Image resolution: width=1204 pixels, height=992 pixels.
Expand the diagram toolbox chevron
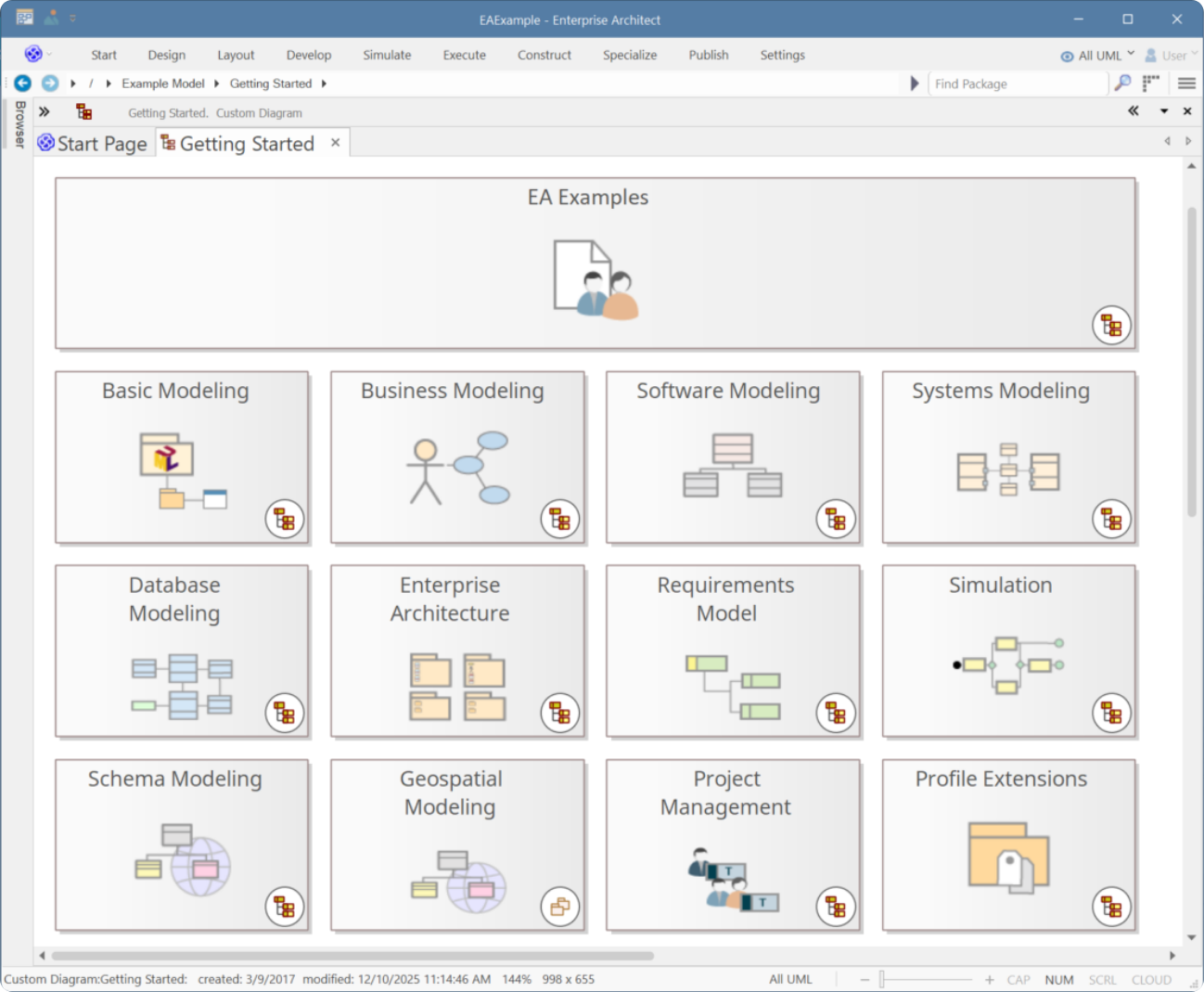[x=44, y=112]
